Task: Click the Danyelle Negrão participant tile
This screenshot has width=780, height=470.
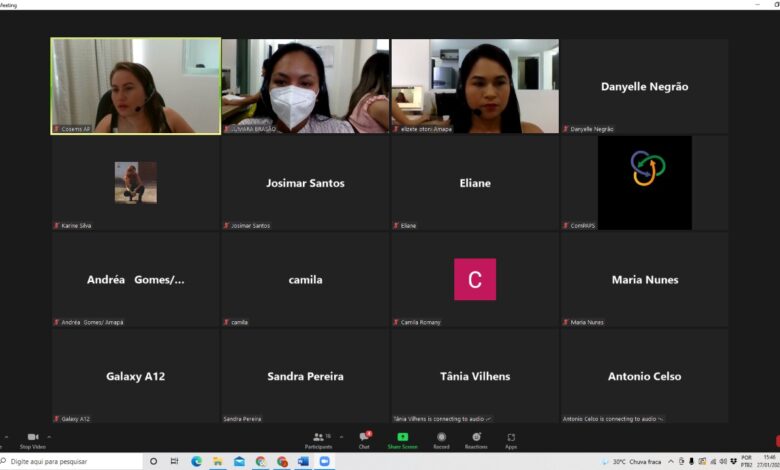Action: click(644, 86)
